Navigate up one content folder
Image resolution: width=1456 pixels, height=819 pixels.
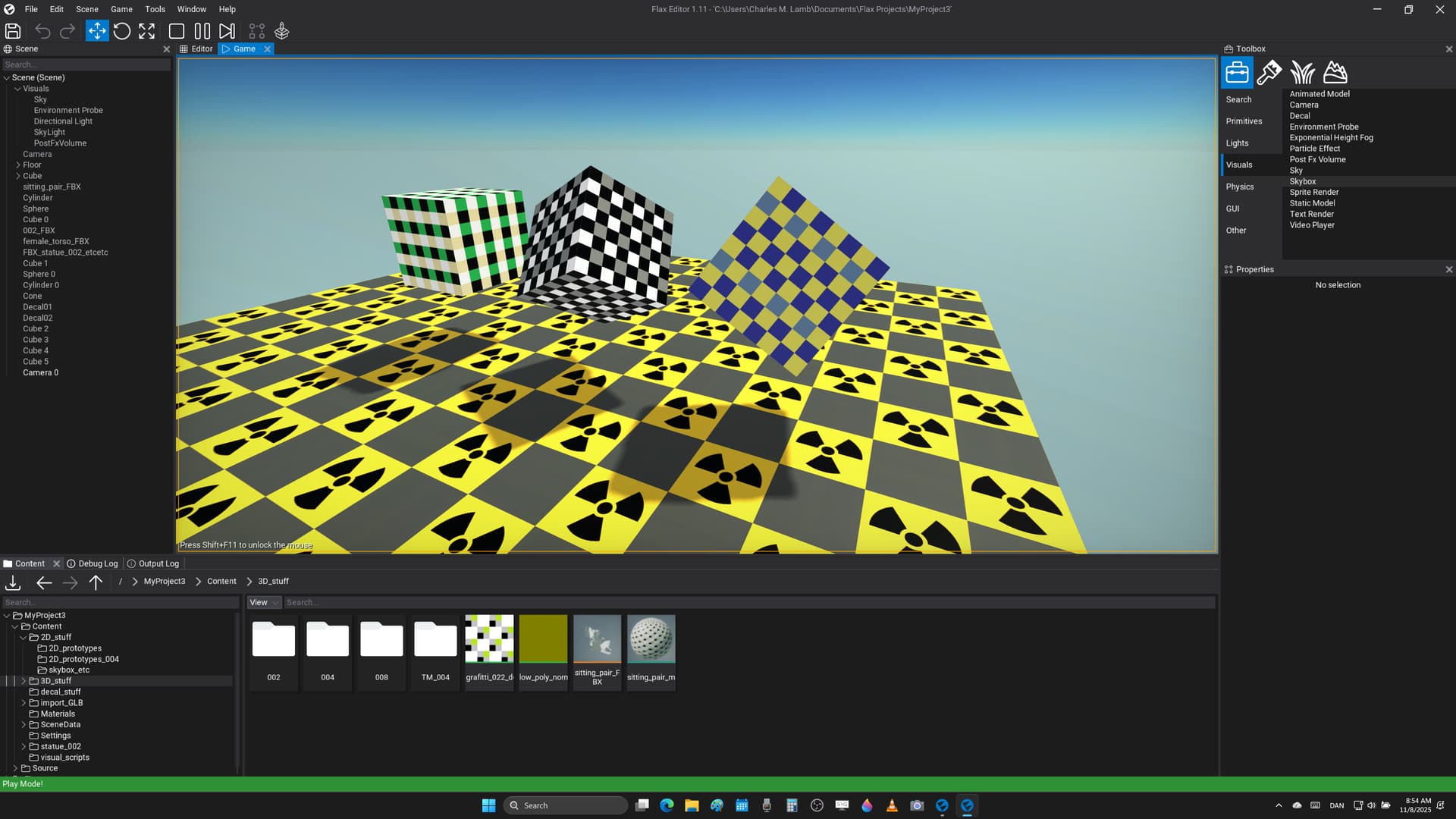[x=96, y=582]
